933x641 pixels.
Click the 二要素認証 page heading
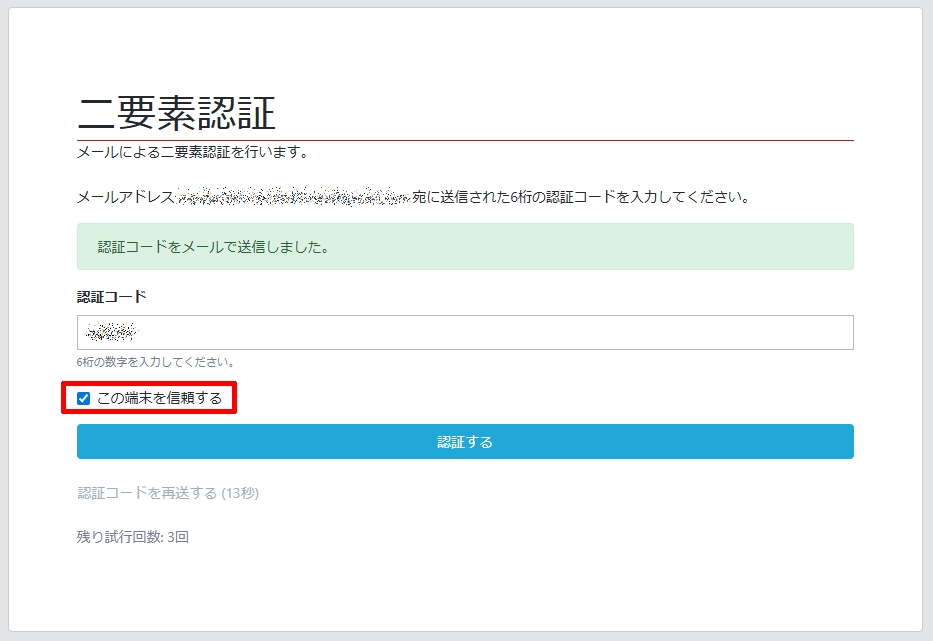tap(176, 115)
